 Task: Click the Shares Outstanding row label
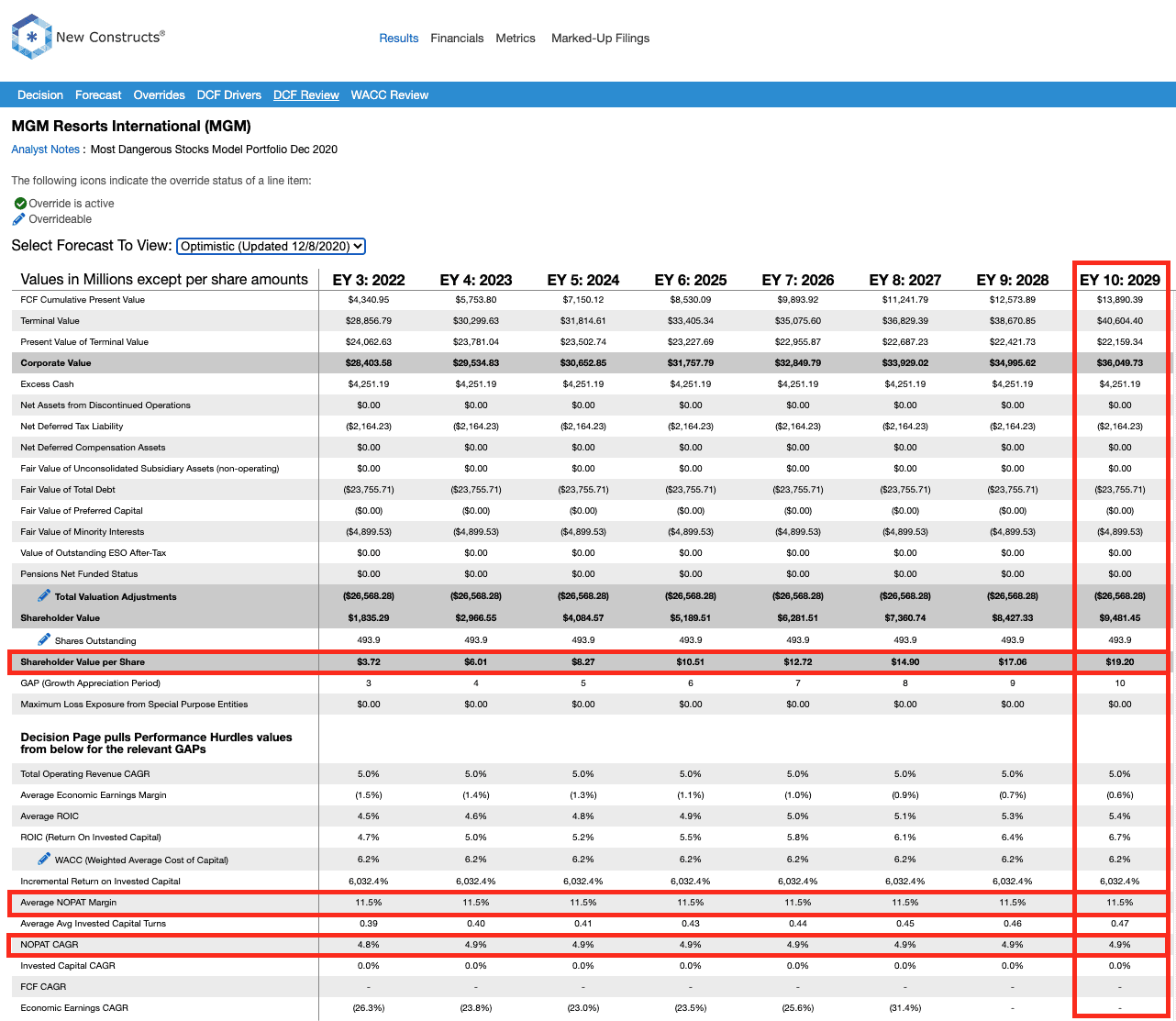point(95,640)
